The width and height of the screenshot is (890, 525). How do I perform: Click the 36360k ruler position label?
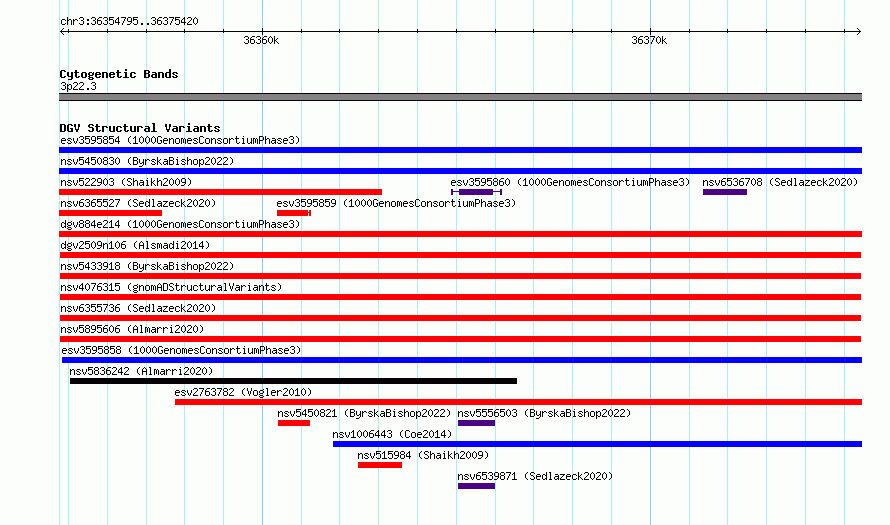tap(261, 40)
